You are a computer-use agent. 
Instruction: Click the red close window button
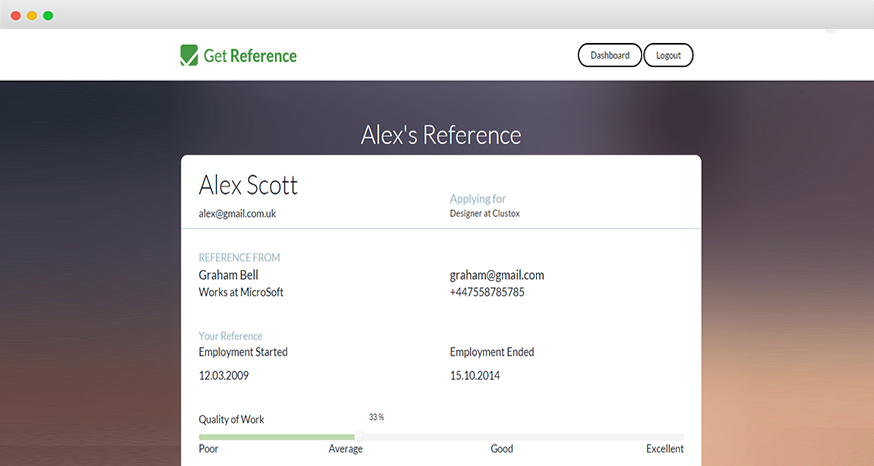(16, 16)
